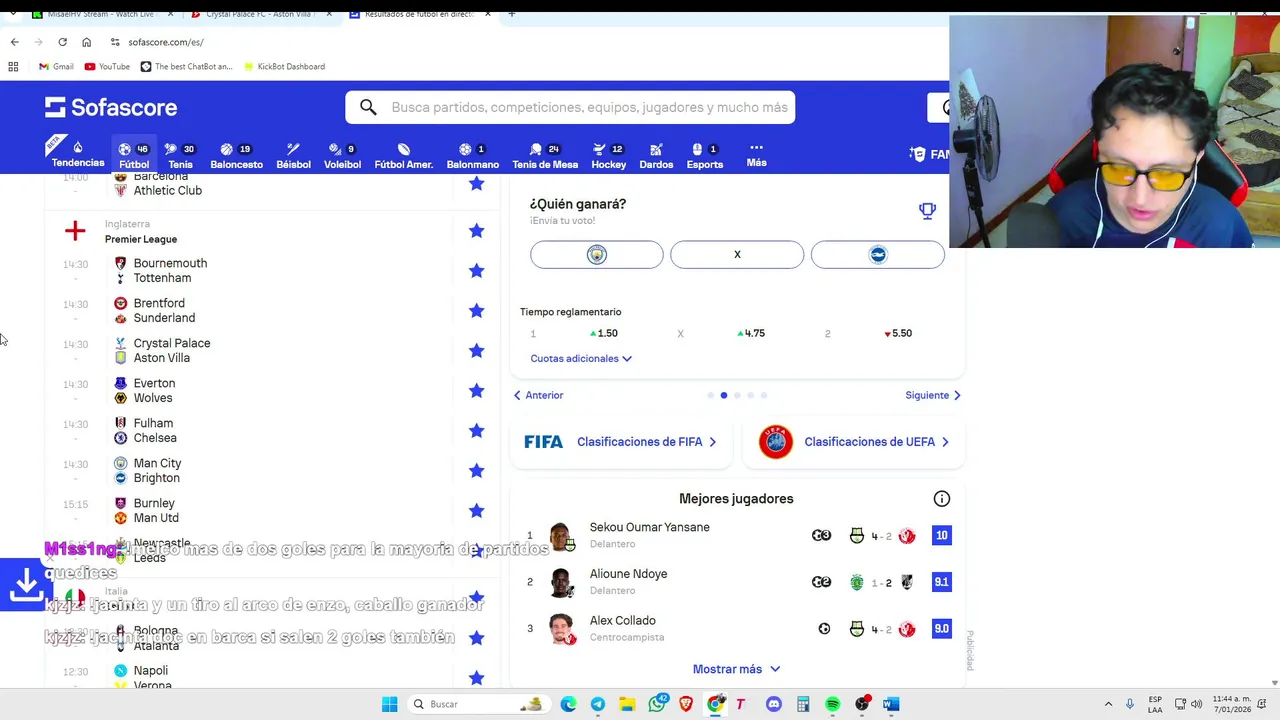Select the 4.75 draw odds
The width and height of the screenshot is (1280, 720).
[x=750, y=333]
